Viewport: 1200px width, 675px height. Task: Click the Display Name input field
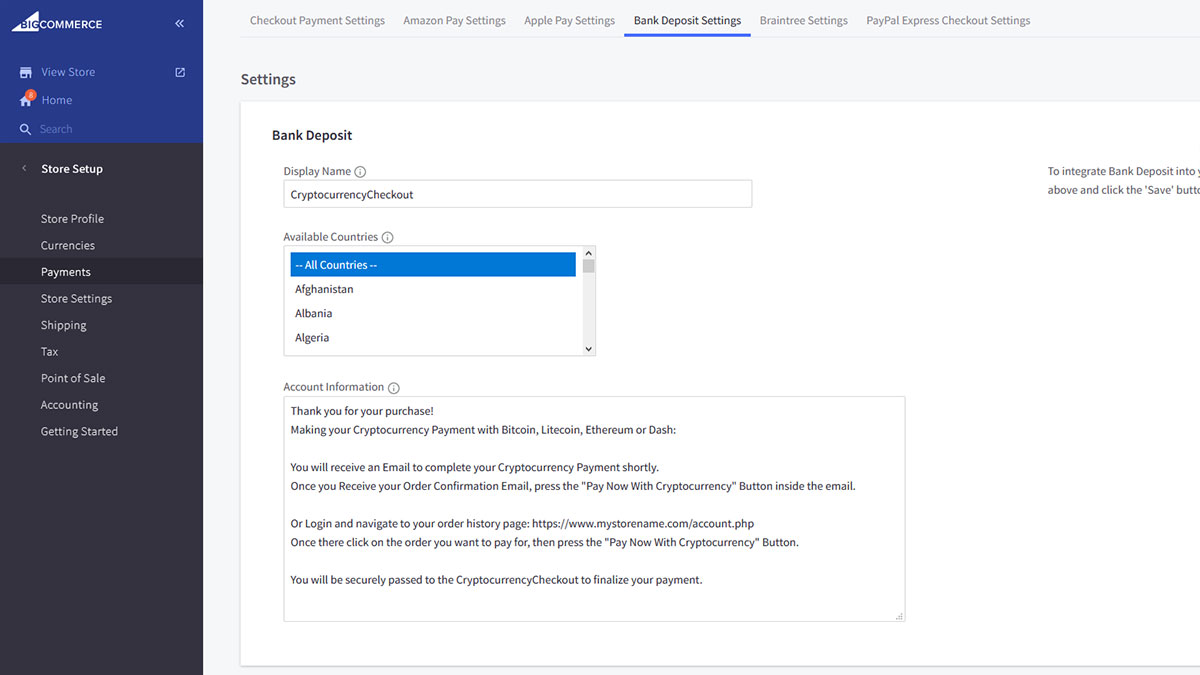pos(518,194)
